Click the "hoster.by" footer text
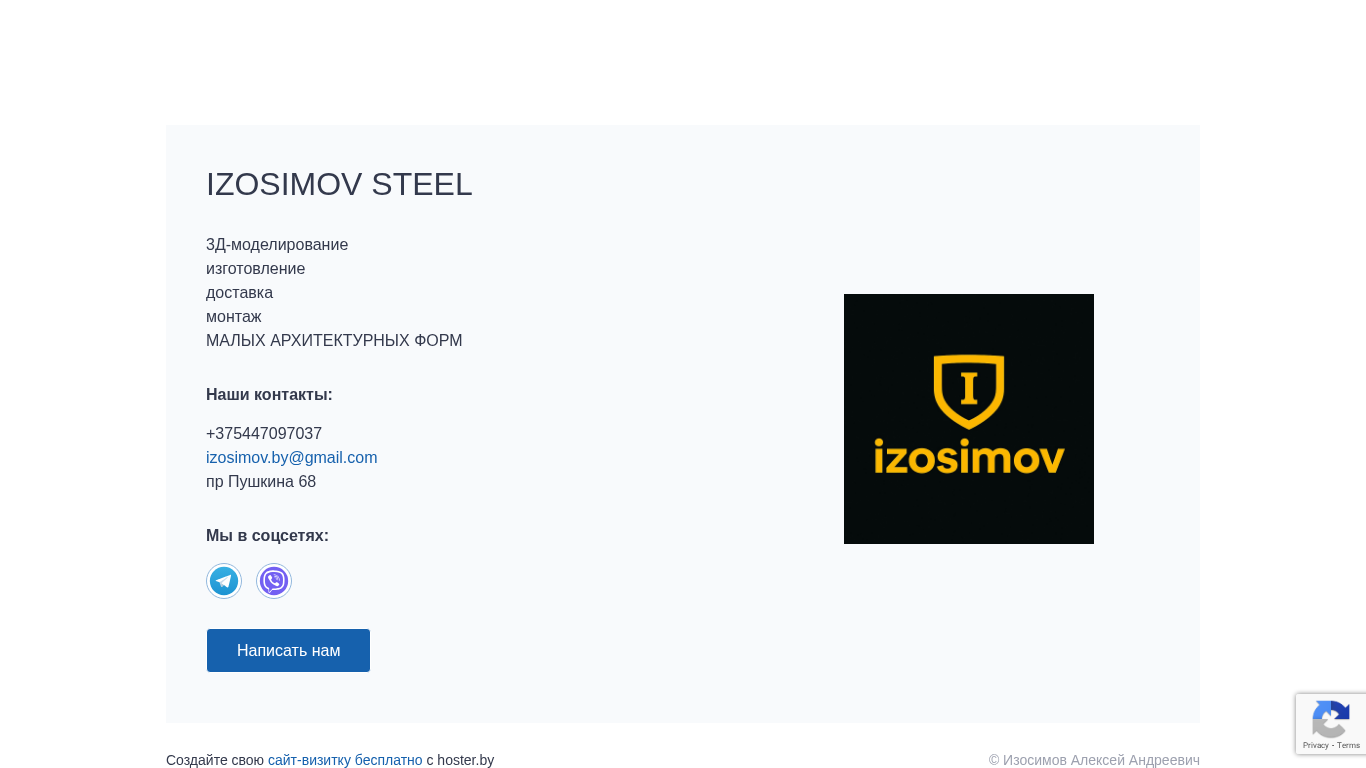The width and height of the screenshot is (1366, 768). click(x=465, y=760)
